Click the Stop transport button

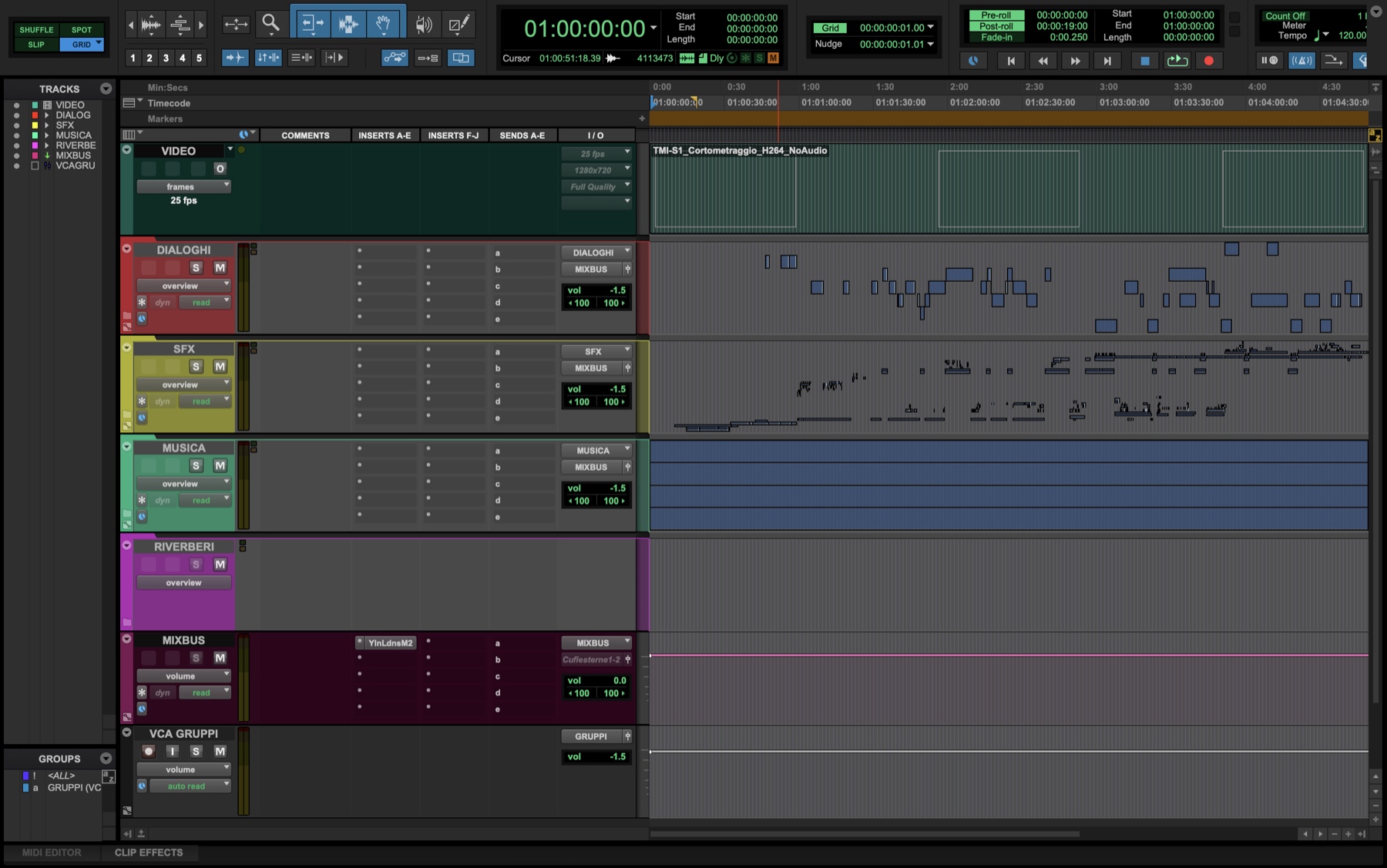tap(1145, 60)
